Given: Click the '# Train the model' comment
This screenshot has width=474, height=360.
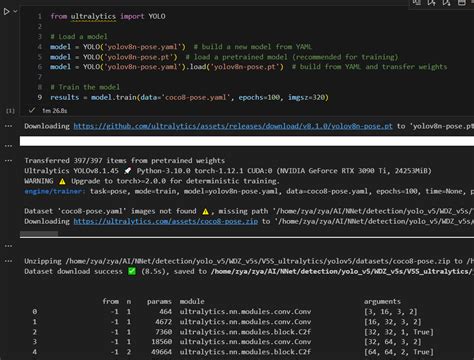Looking at the screenshot, I should [x=85, y=87].
